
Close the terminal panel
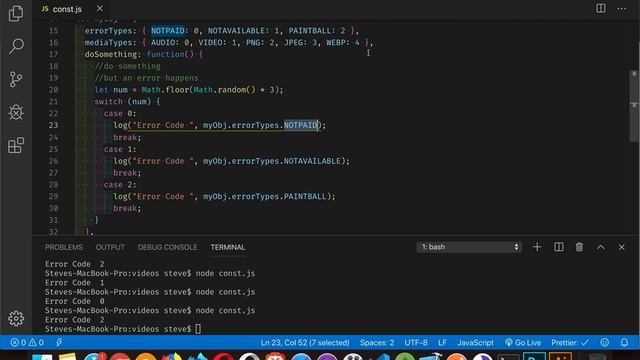[x=621, y=247]
